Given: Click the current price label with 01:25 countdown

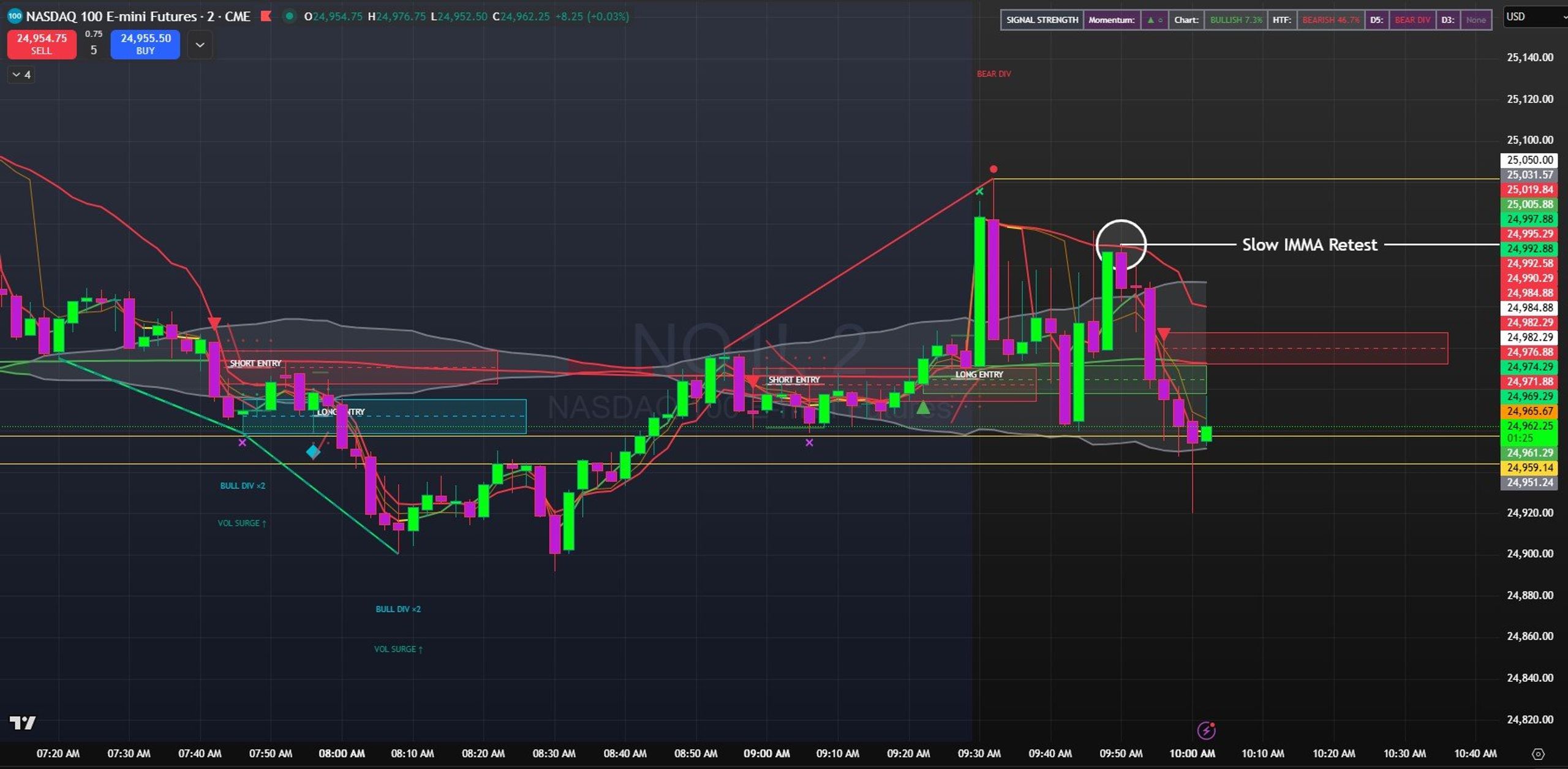Looking at the screenshot, I should click(1530, 432).
